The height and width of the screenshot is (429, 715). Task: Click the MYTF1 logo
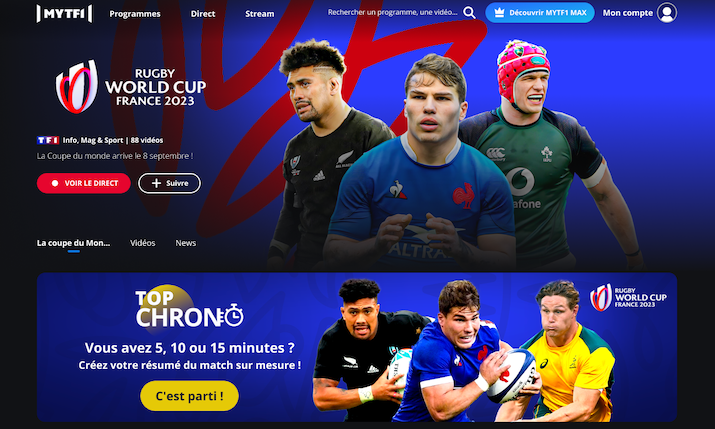point(64,14)
